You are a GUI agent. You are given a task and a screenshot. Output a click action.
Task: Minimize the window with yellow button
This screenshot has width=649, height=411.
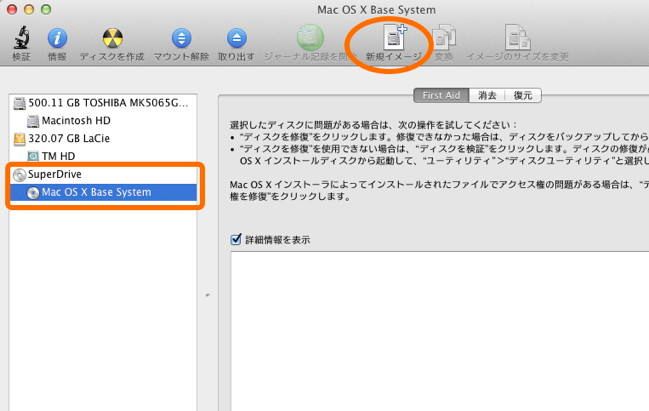tap(29, 9)
